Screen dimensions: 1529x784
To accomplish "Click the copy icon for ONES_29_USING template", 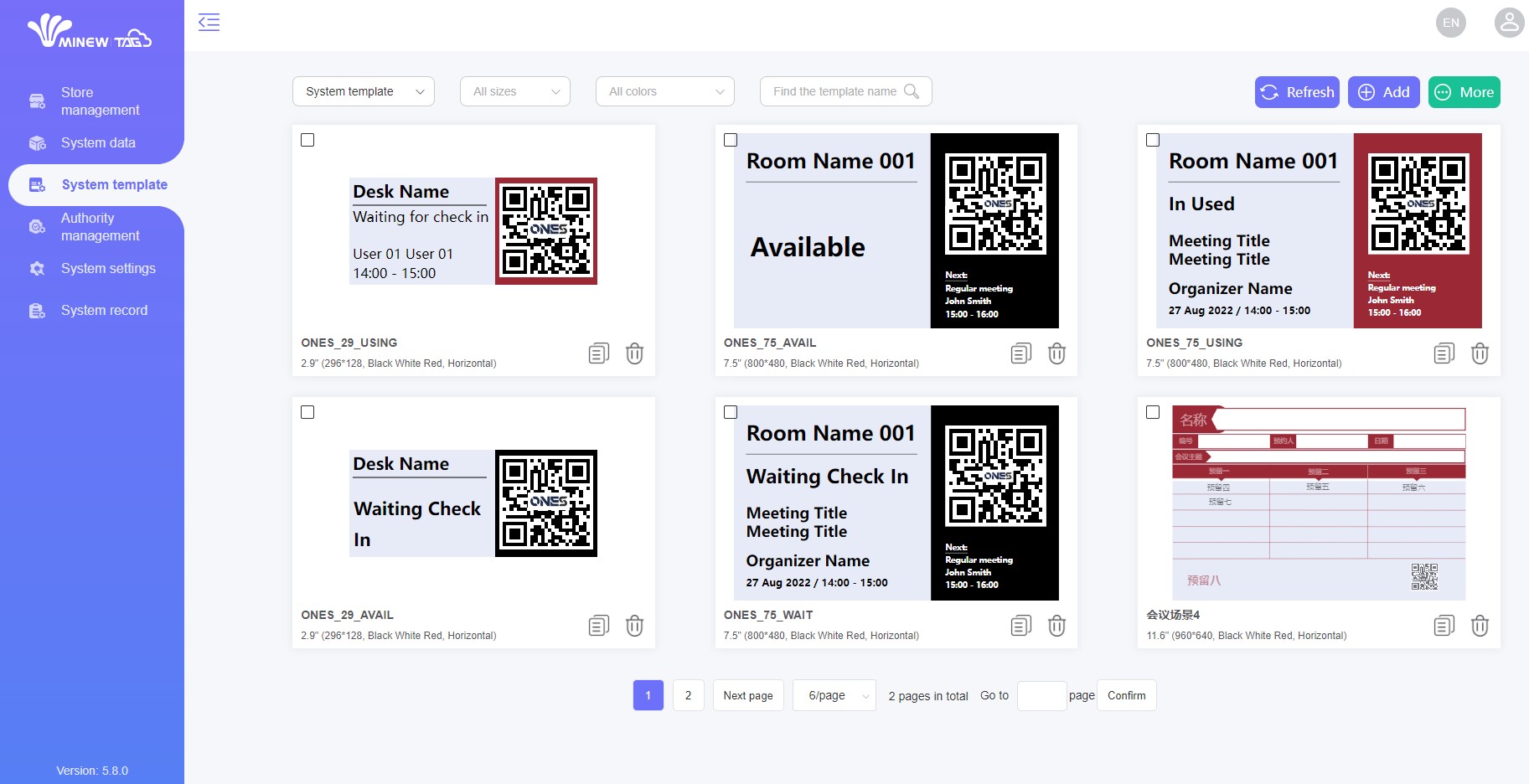I will tap(598, 353).
